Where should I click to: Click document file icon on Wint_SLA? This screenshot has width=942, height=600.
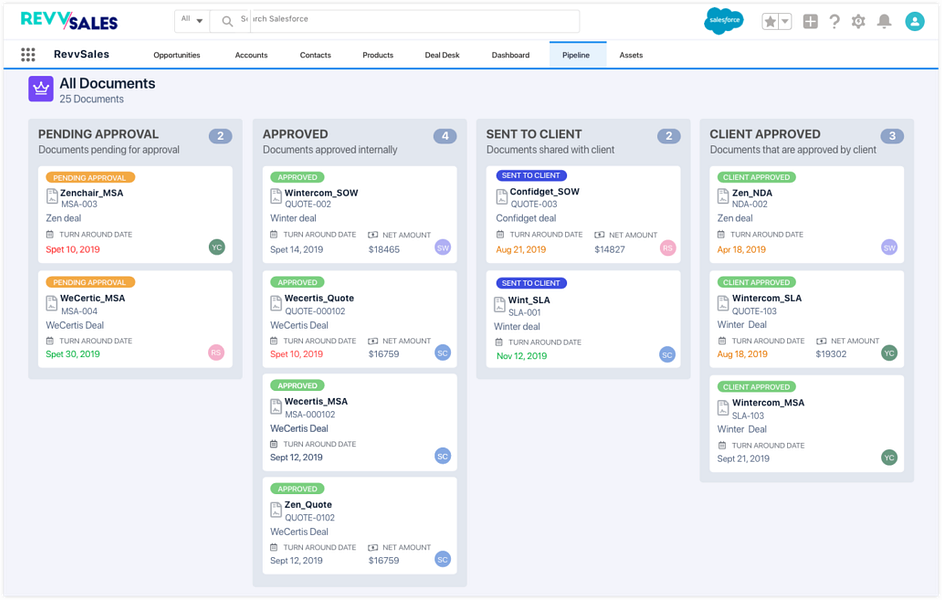click(499, 304)
